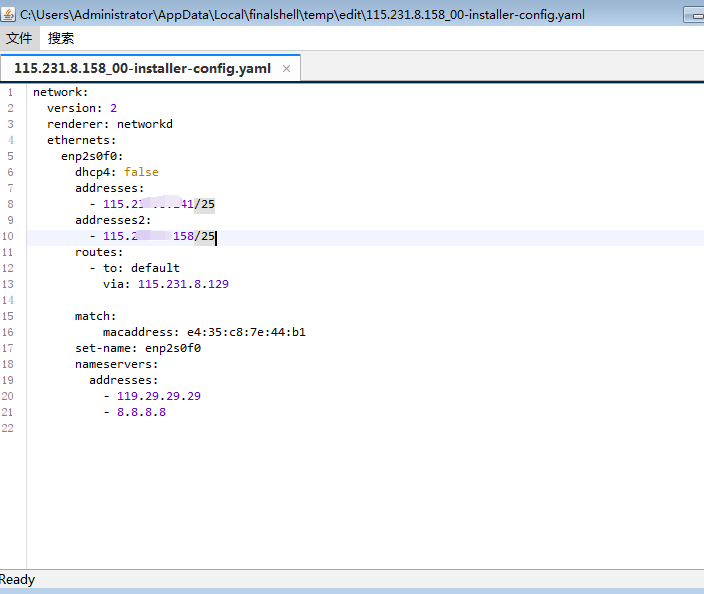Place cursor on "set-name: enp2s0f0" line
Screen dimensions: 704x594
pyautogui.click(x=138, y=348)
